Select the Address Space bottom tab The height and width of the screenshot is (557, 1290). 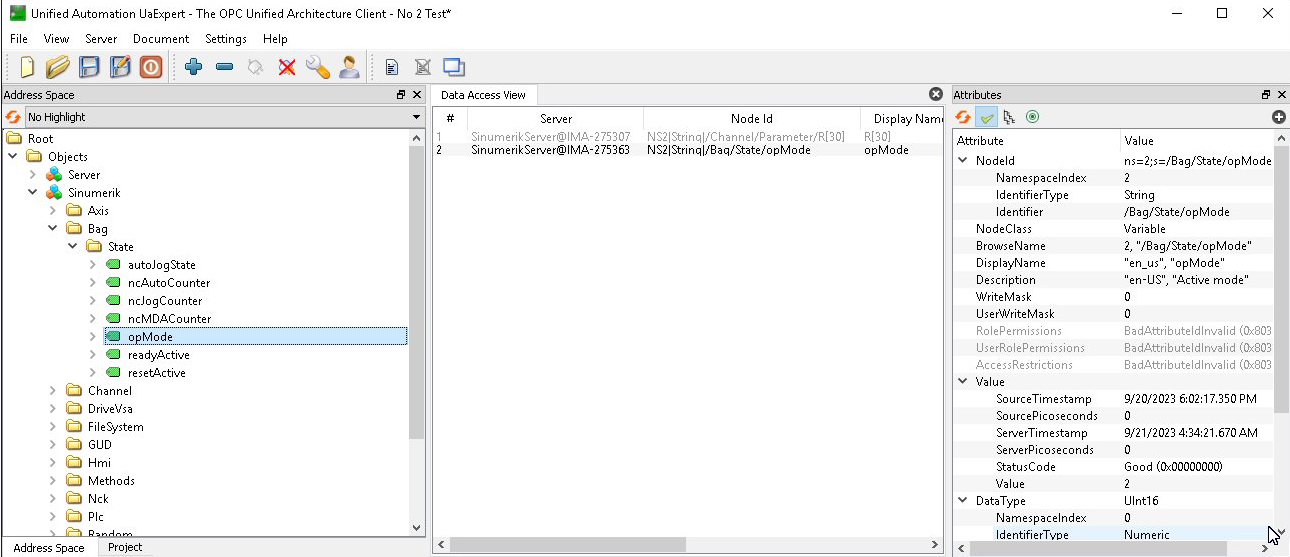(x=49, y=548)
